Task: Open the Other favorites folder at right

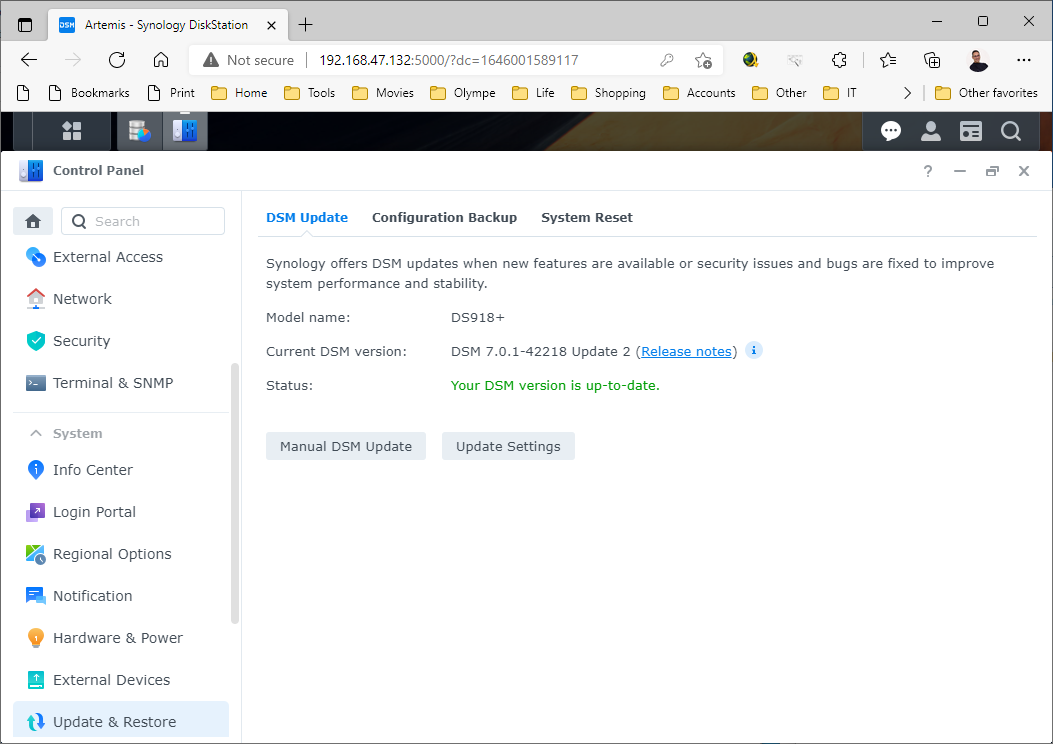Action: (x=987, y=93)
